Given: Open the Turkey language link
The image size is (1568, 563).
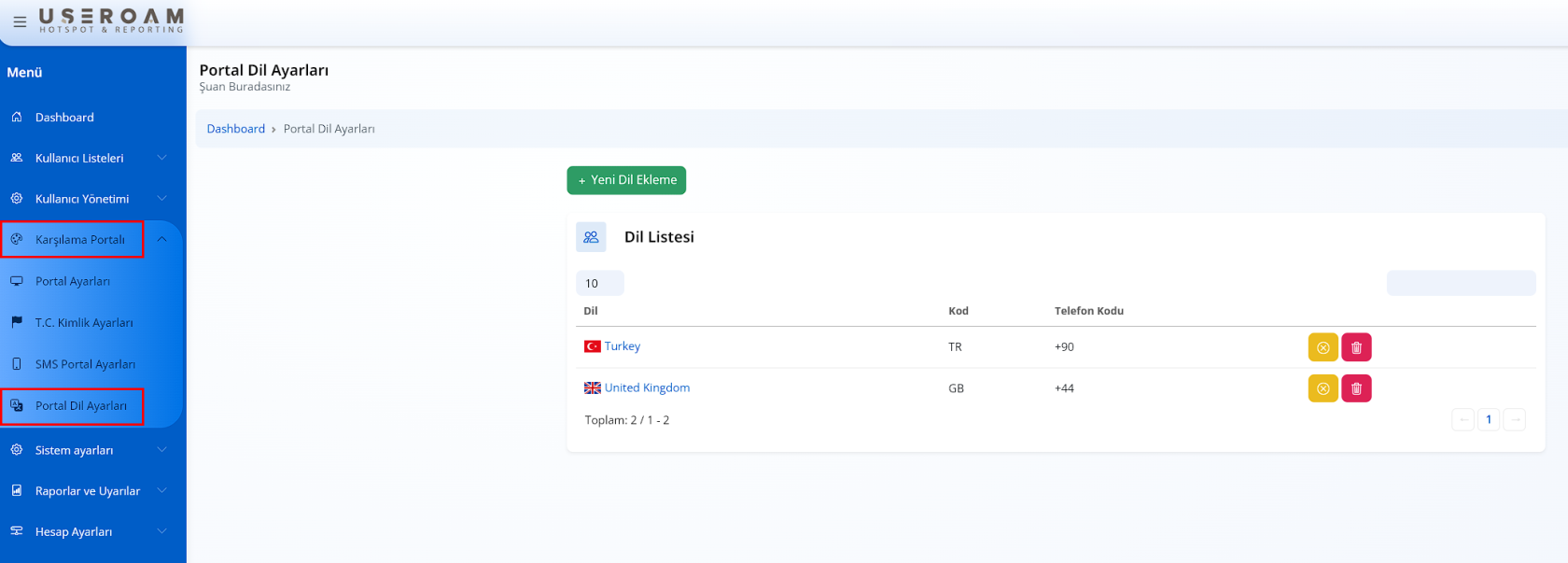Looking at the screenshot, I should click(622, 346).
